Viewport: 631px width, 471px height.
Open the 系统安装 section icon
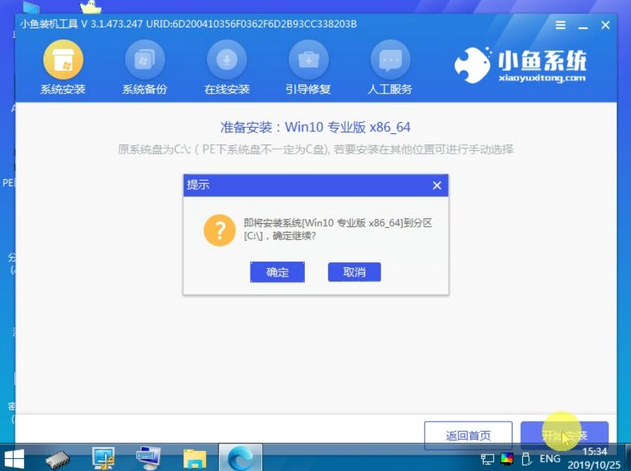pos(63,60)
